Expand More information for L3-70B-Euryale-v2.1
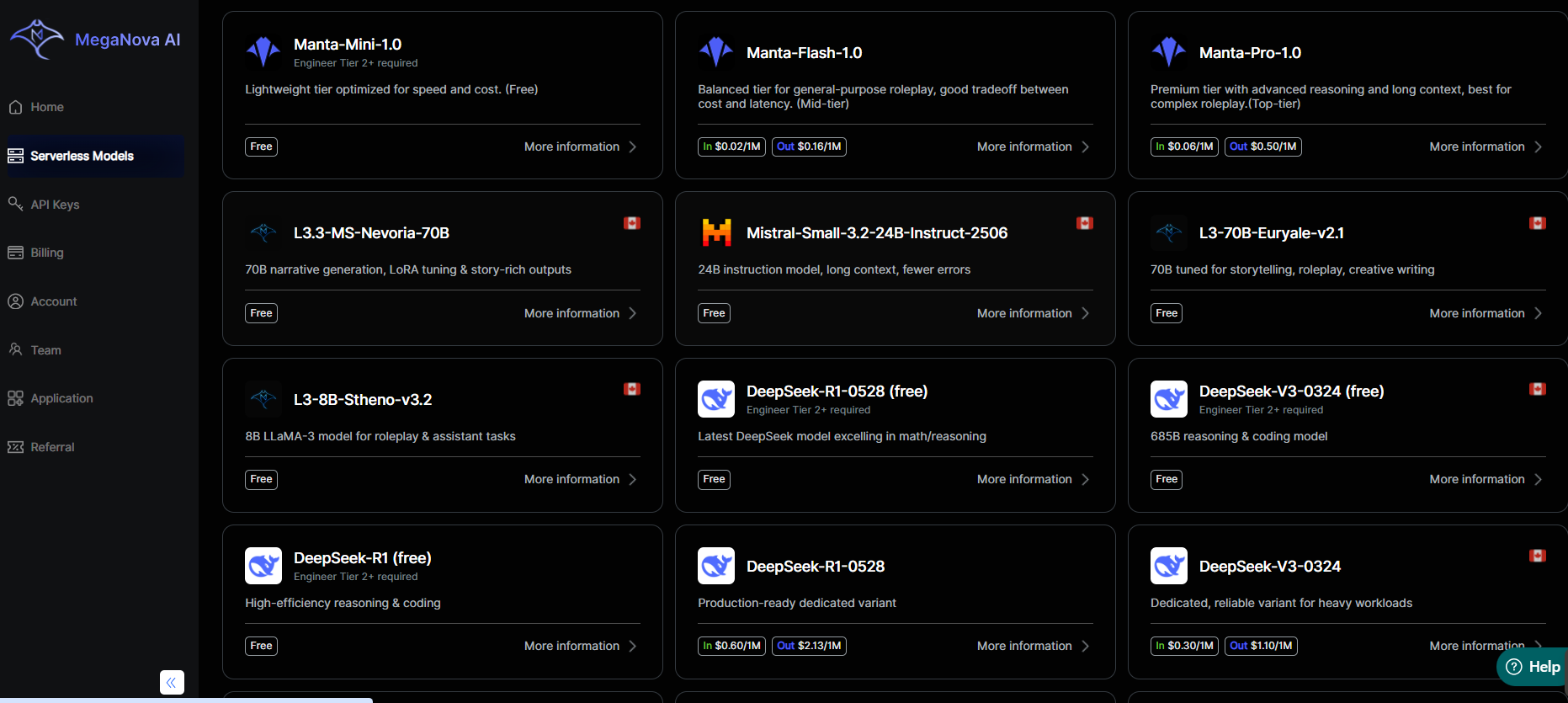 tap(1485, 313)
